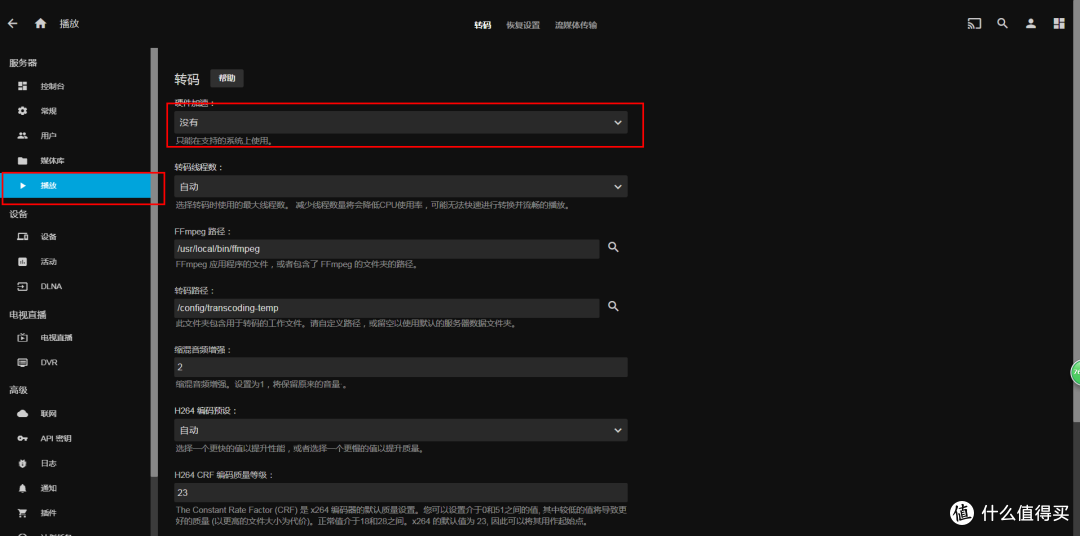Click the H264 CRF quality field
The image size is (1080, 536).
(400, 492)
